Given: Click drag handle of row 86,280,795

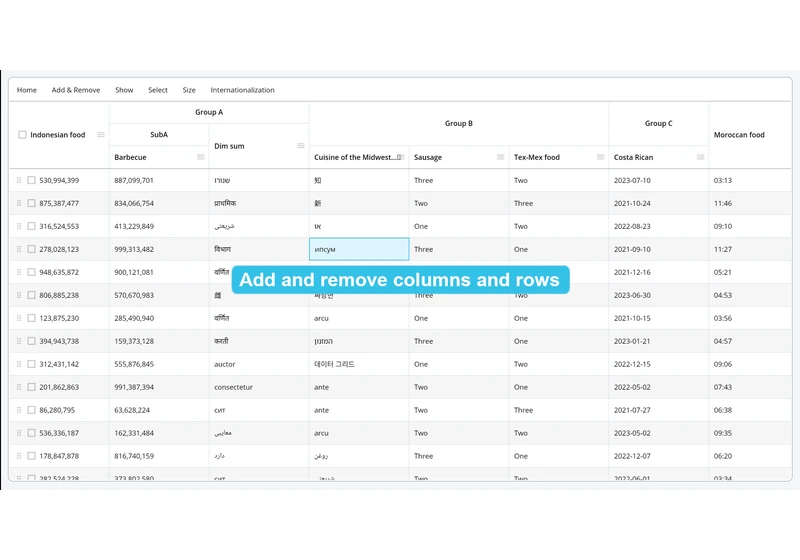Looking at the screenshot, I should (19, 410).
